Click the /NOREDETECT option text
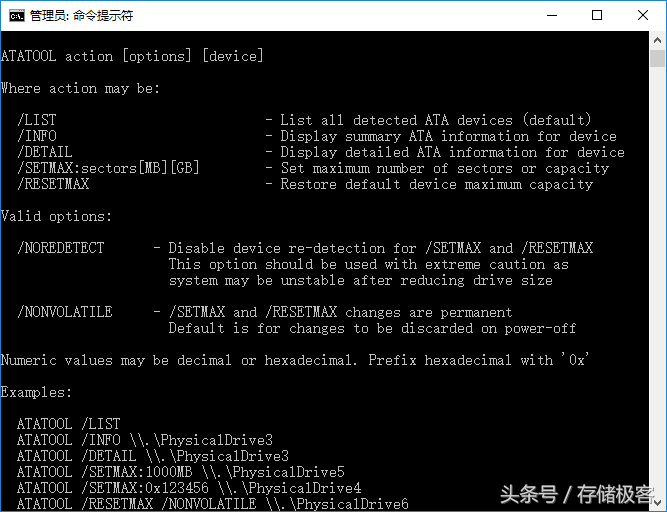667x512 pixels. click(x=61, y=248)
